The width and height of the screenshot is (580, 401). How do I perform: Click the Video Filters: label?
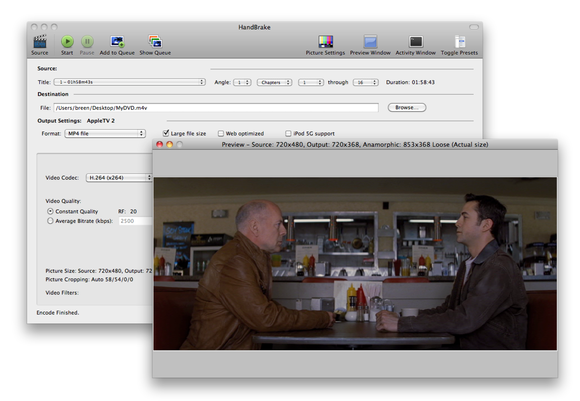tap(62, 293)
